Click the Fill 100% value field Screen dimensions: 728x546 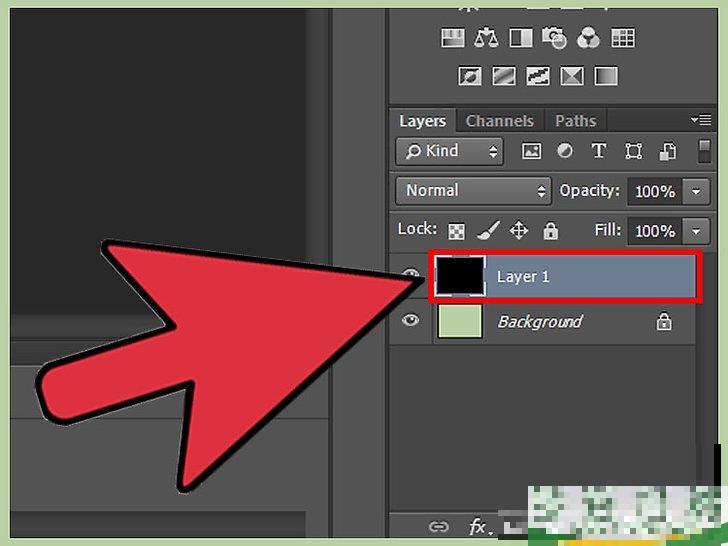[x=655, y=231]
